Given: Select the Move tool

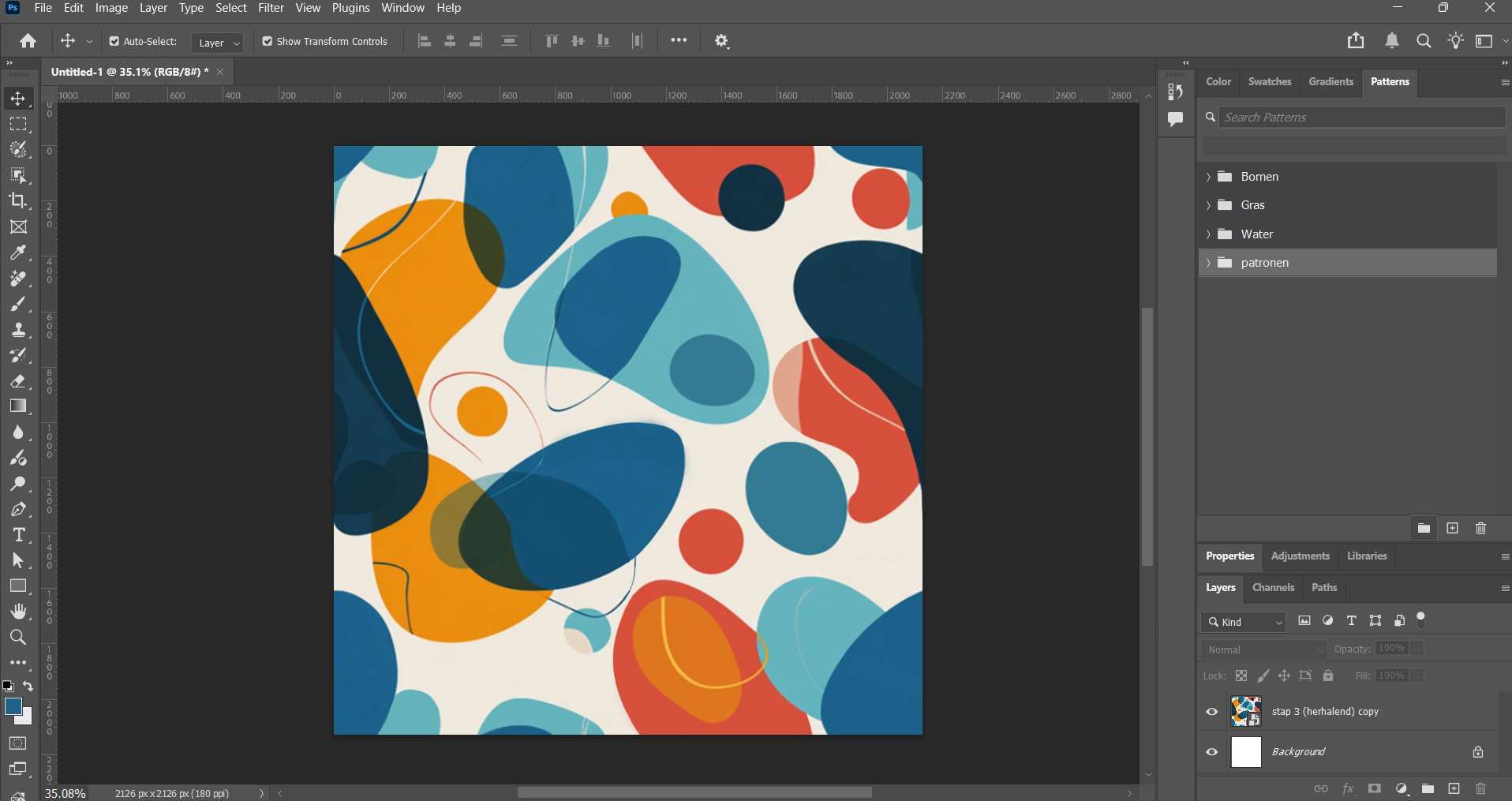Looking at the screenshot, I should [17, 99].
